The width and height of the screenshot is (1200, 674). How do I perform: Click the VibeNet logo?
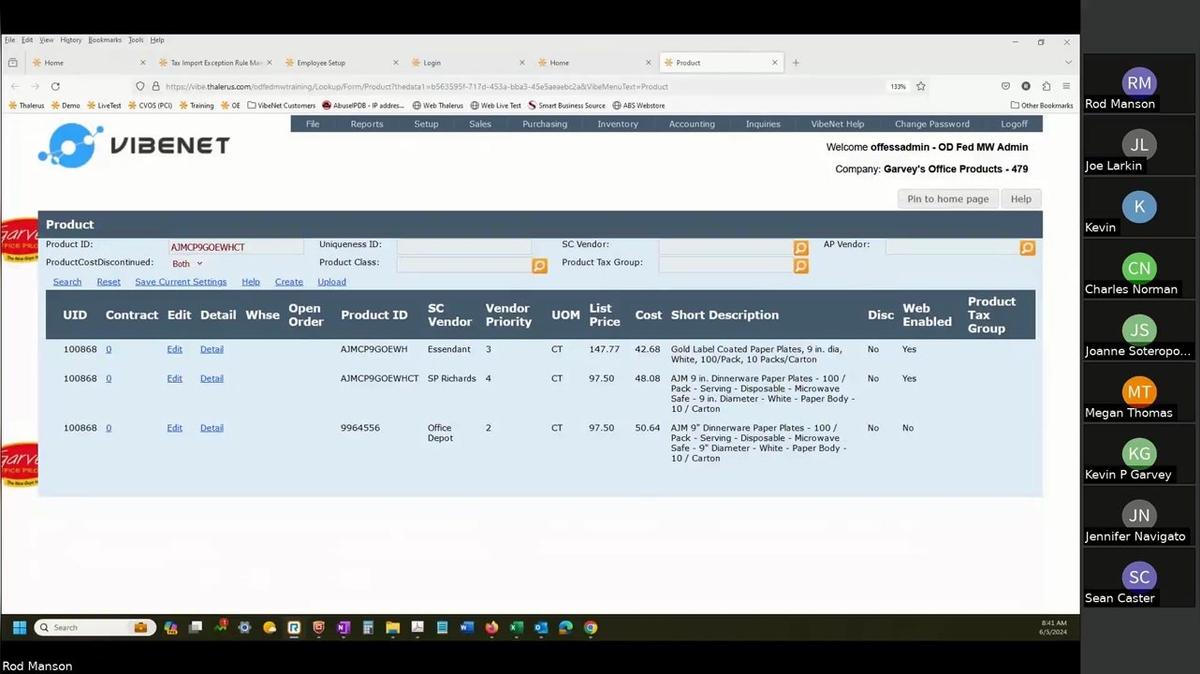tap(134, 145)
